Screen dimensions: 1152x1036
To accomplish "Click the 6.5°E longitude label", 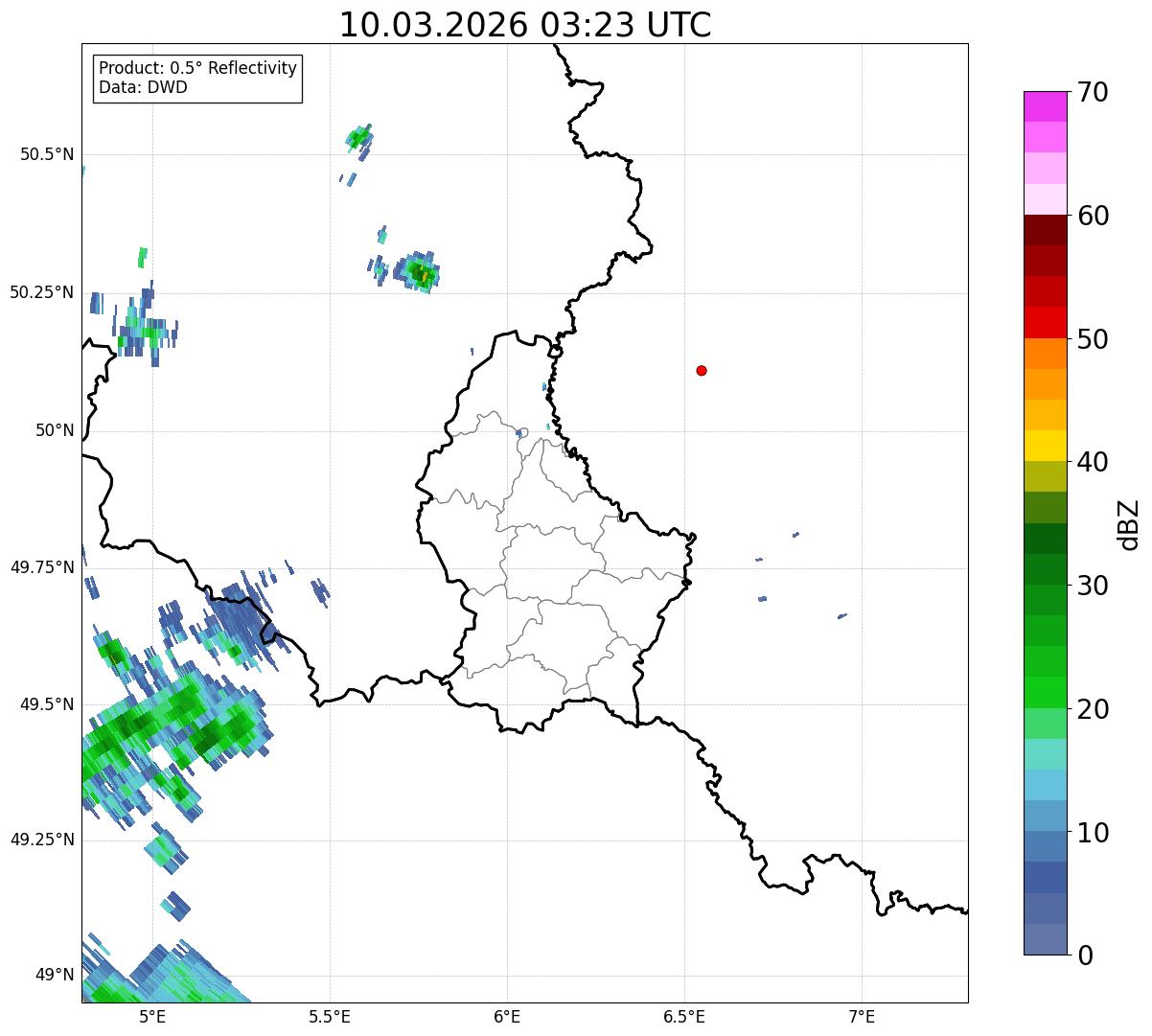I will (684, 1016).
